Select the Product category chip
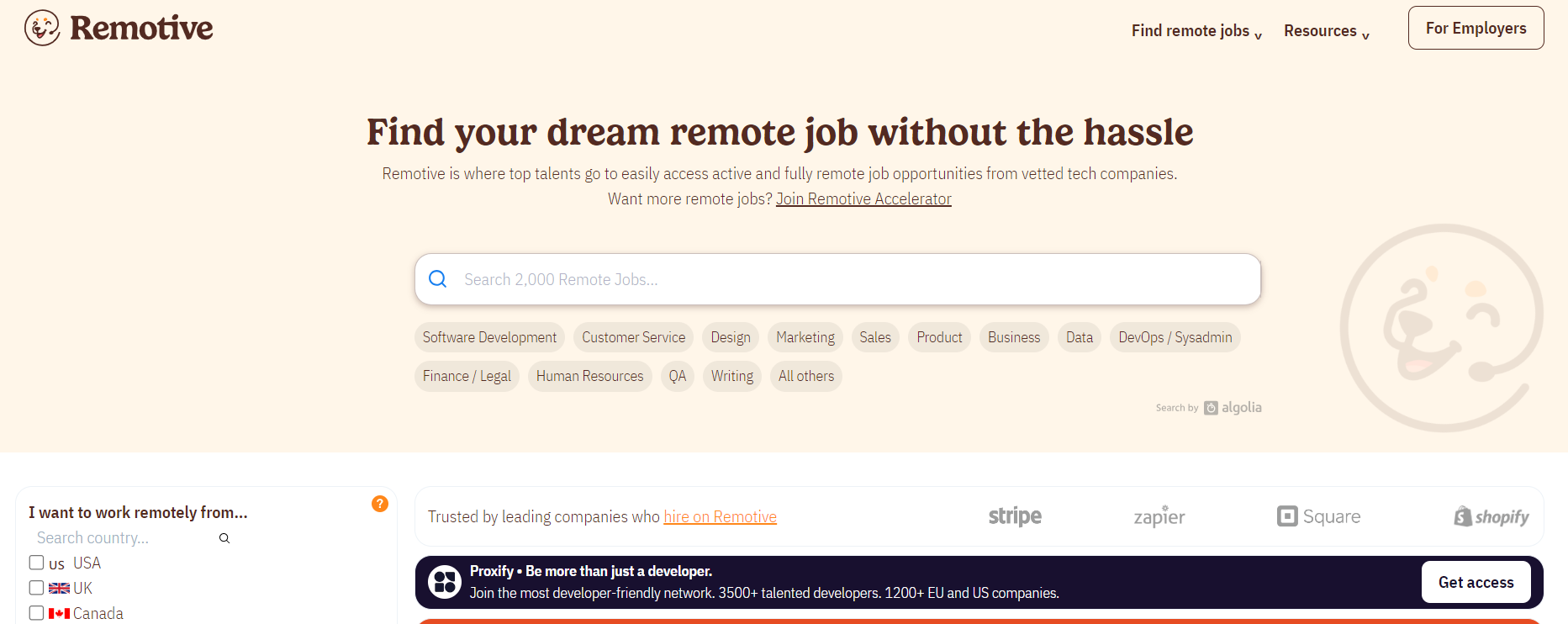This screenshot has height=624, width=1568. (x=939, y=337)
